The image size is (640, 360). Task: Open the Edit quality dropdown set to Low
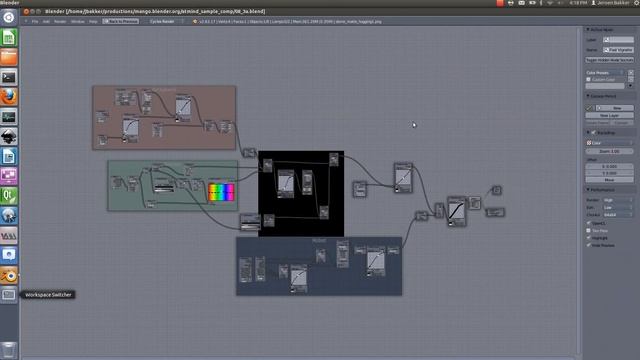[x=618, y=207]
